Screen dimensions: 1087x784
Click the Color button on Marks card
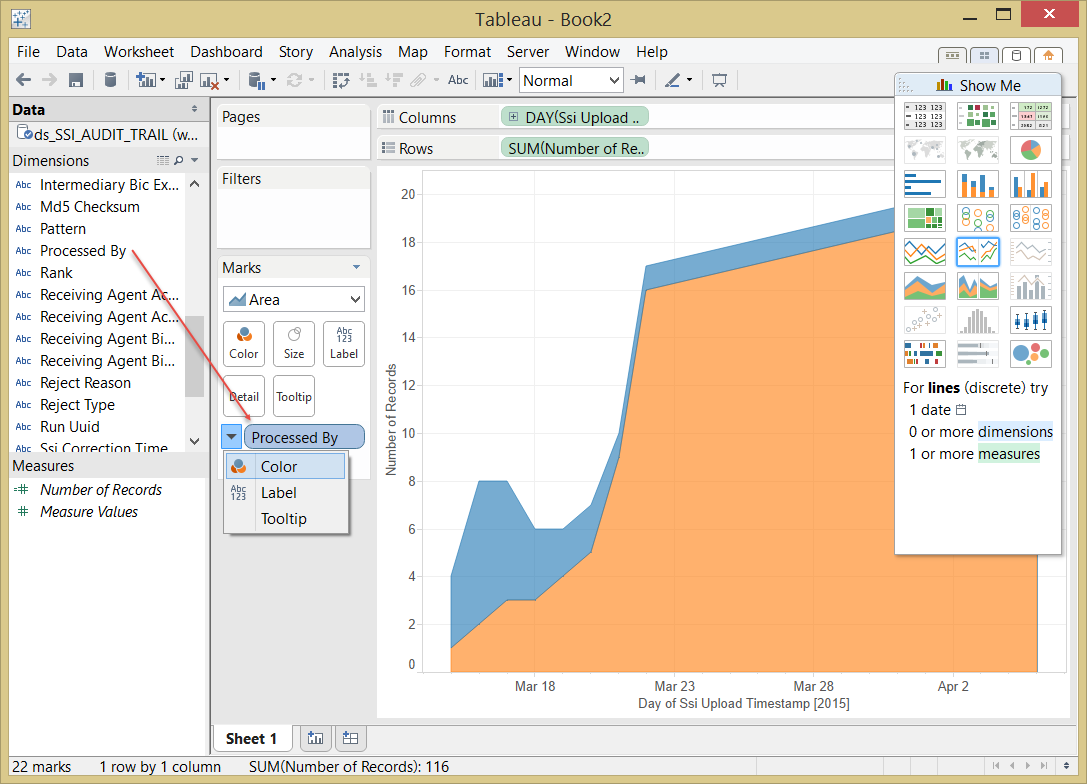(x=244, y=344)
